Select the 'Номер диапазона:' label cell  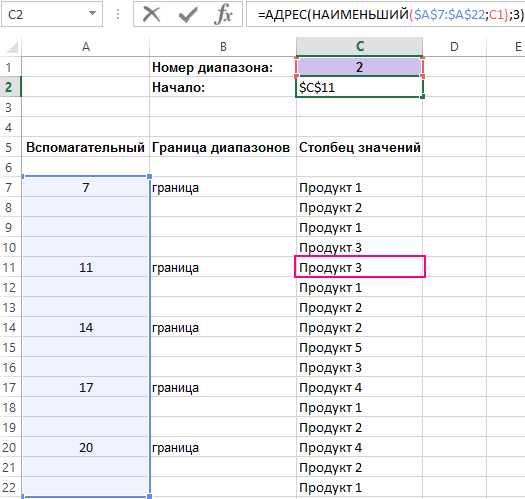click(223, 67)
